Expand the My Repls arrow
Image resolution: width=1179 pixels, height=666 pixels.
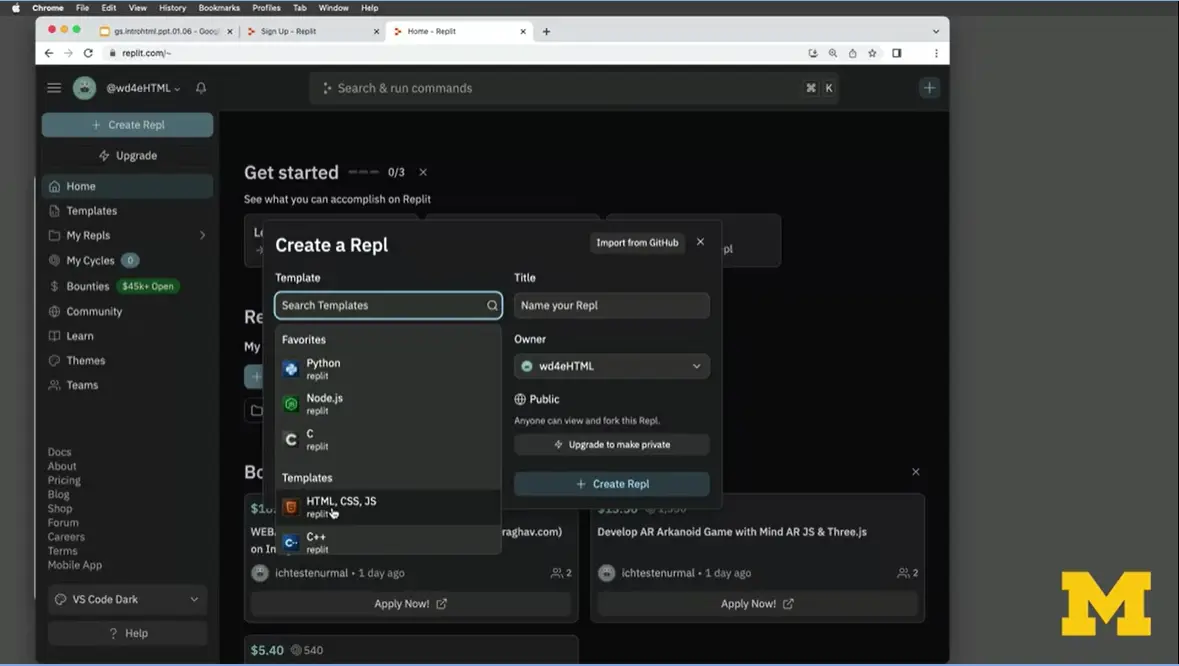pos(202,235)
